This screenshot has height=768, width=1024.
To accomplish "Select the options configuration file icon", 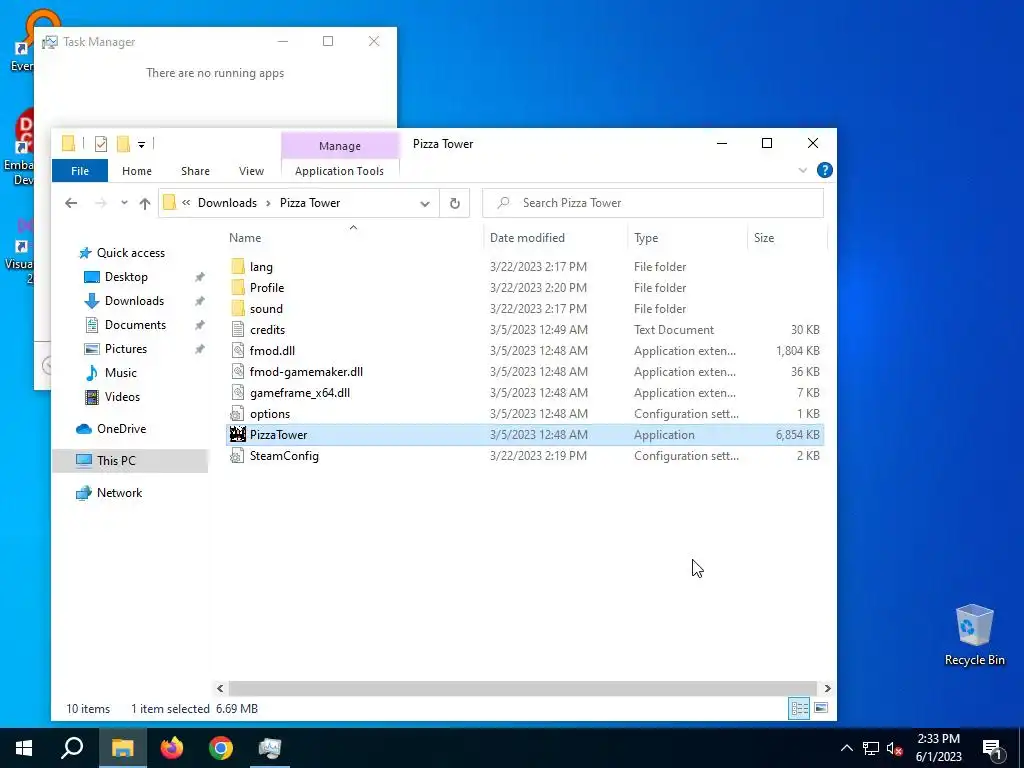I will 238,414.
